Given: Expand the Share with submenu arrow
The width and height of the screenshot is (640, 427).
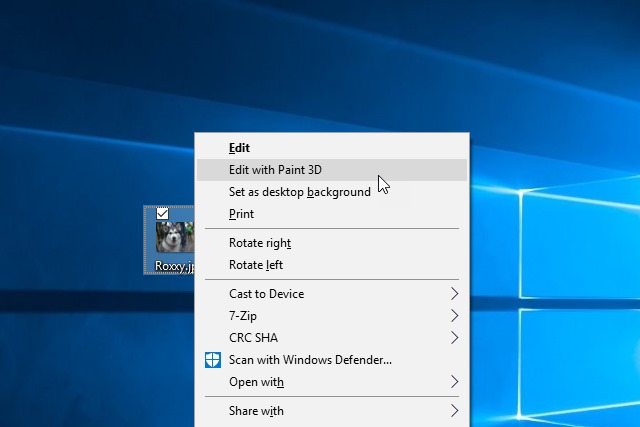Looking at the screenshot, I should [455, 411].
